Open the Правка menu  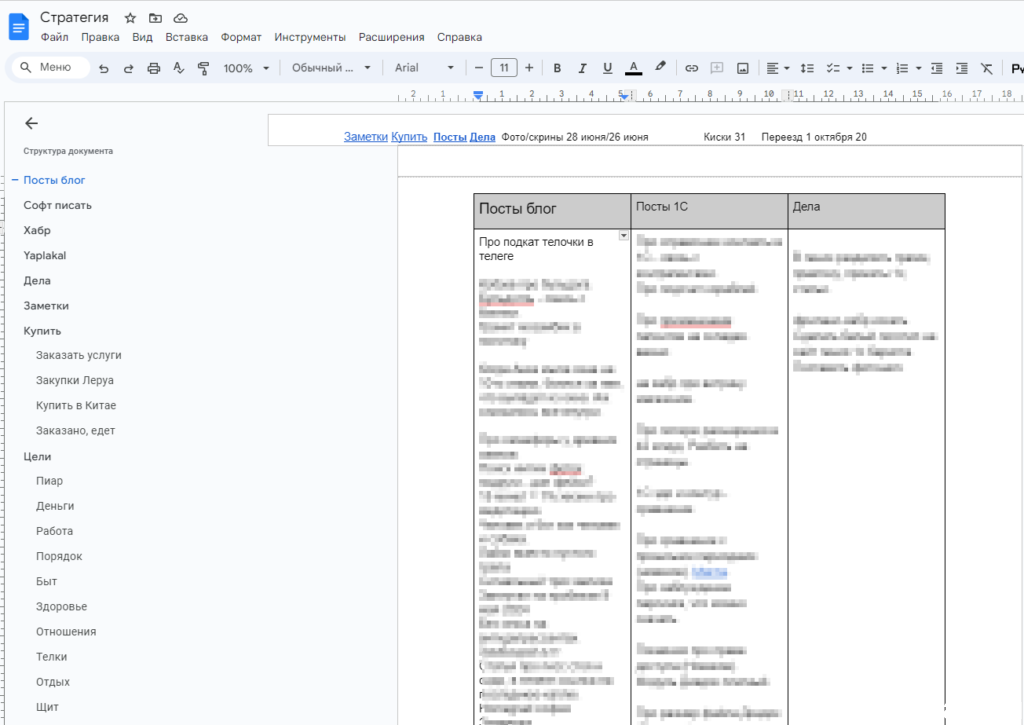tap(100, 37)
